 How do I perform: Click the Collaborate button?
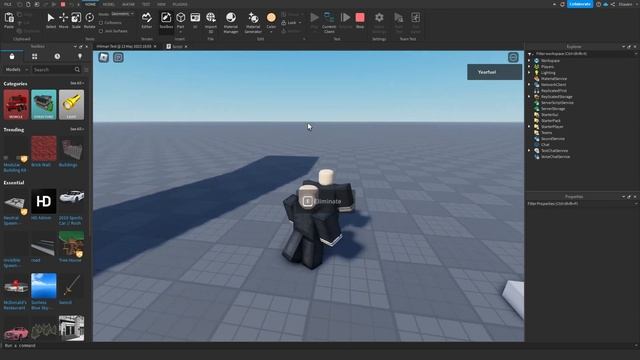(x=580, y=4)
